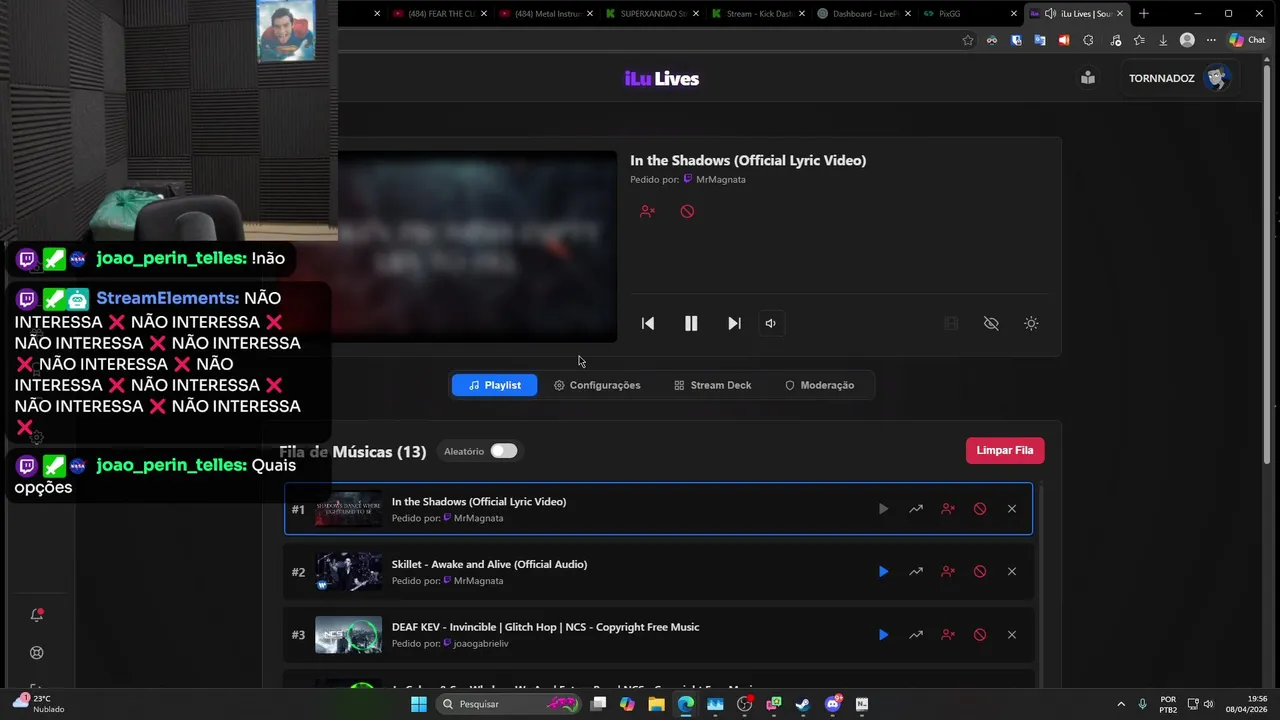Remove Skillet - Awake and Alive from queue
The height and width of the screenshot is (720, 1280).
[x=1012, y=572]
